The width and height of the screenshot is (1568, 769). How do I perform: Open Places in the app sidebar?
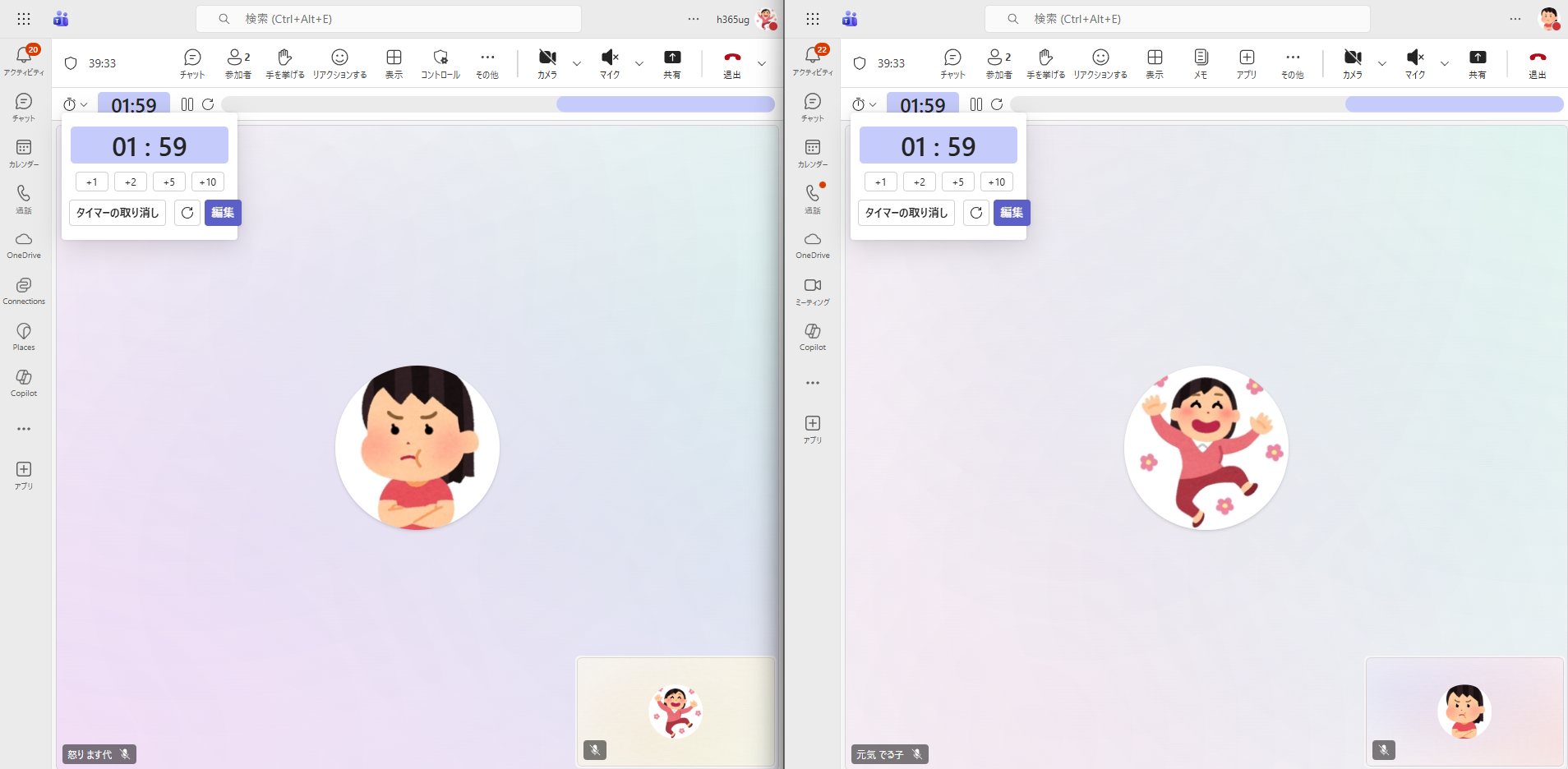click(x=24, y=337)
